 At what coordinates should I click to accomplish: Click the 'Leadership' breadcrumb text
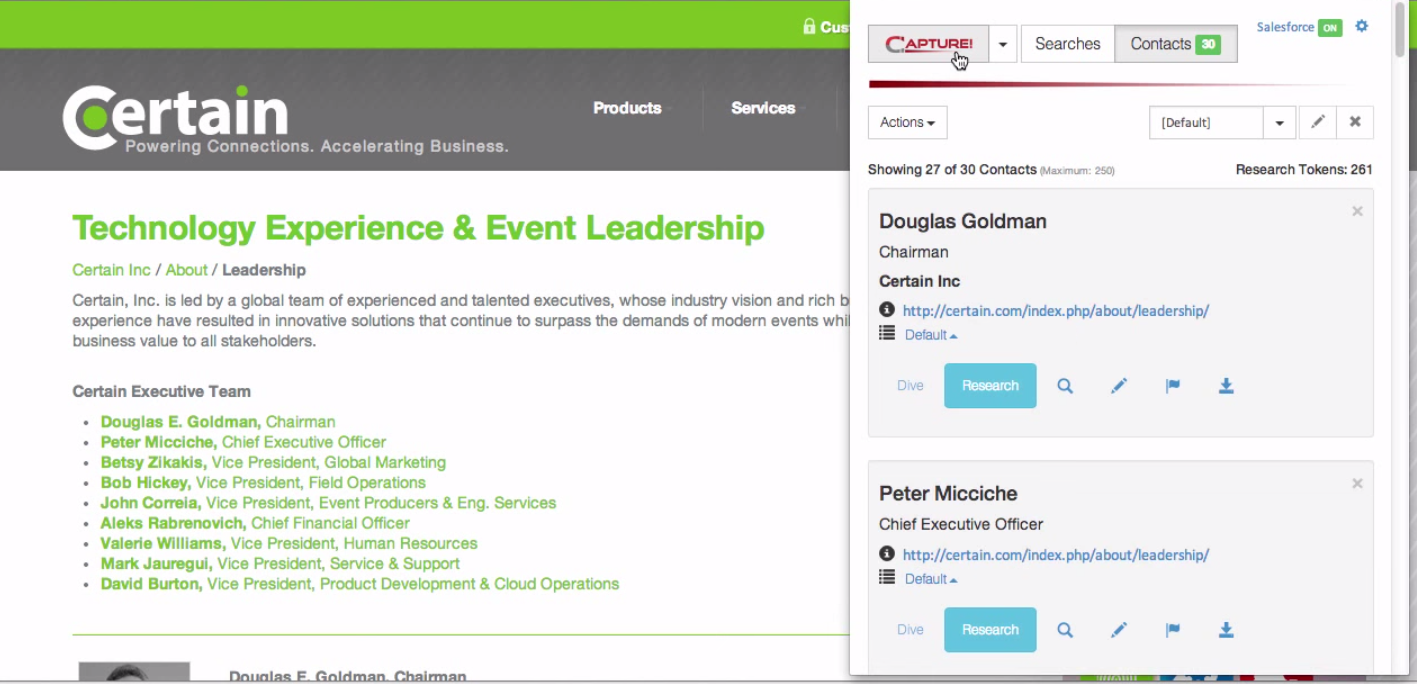[x=264, y=270]
